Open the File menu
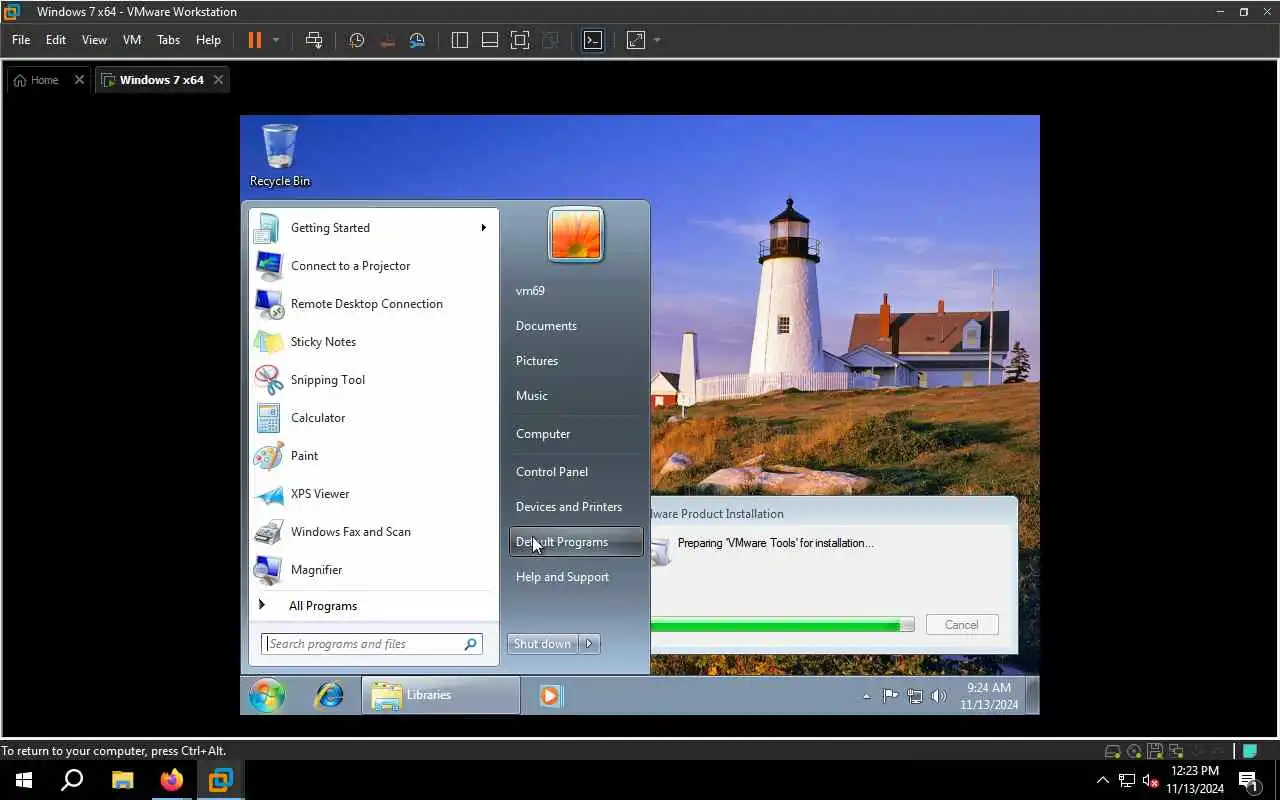1280x800 pixels. click(21, 40)
